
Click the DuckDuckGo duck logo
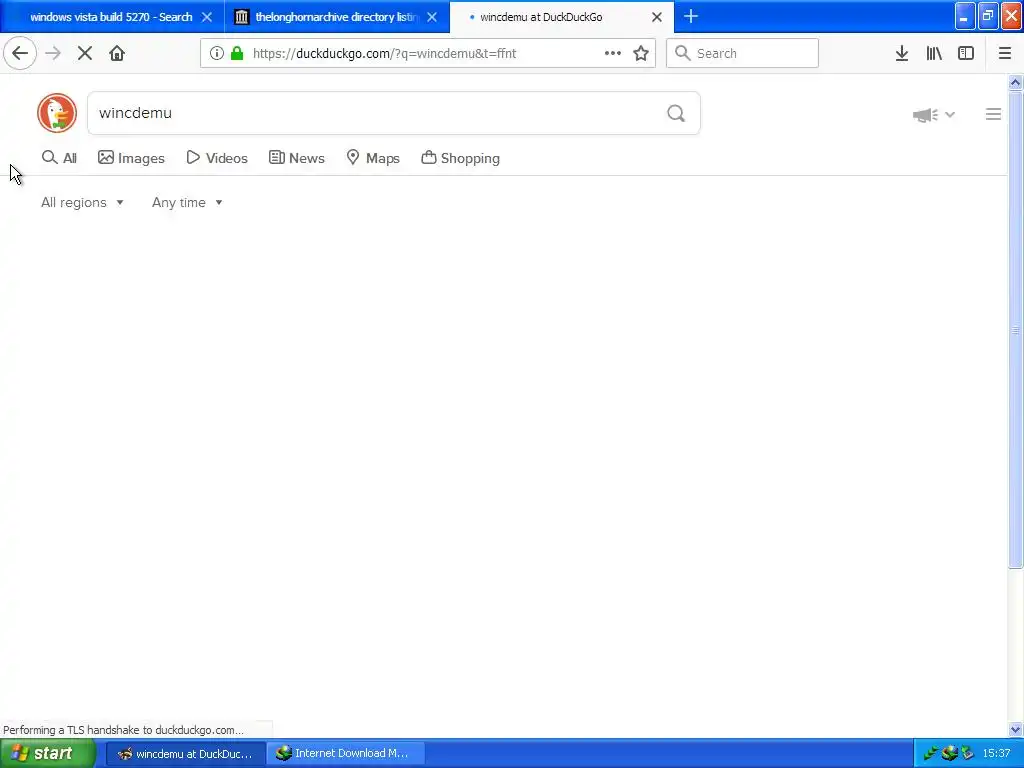(x=57, y=113)
